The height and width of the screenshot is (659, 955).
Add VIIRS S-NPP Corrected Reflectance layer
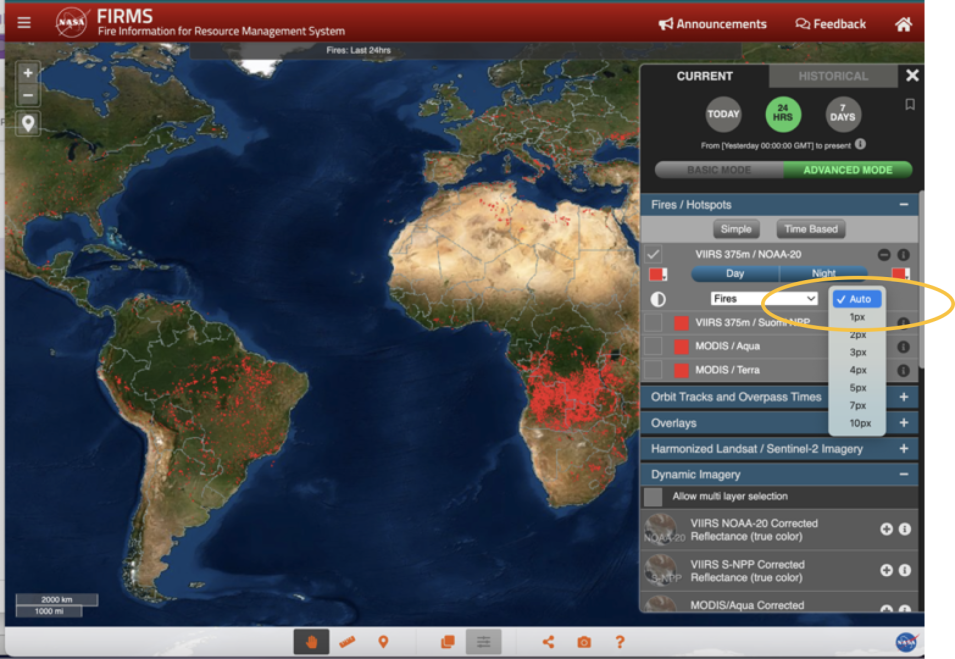886,570
